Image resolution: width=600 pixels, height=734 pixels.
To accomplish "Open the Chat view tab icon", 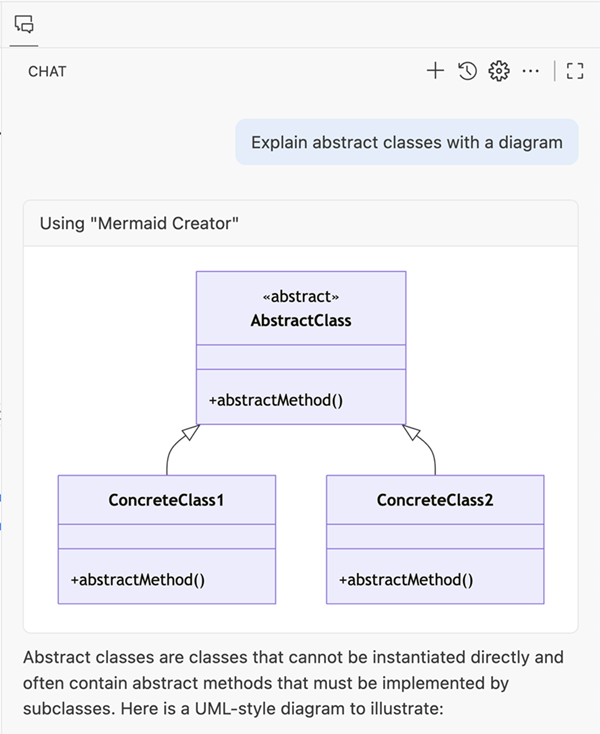I will click(x=24, y=24).
